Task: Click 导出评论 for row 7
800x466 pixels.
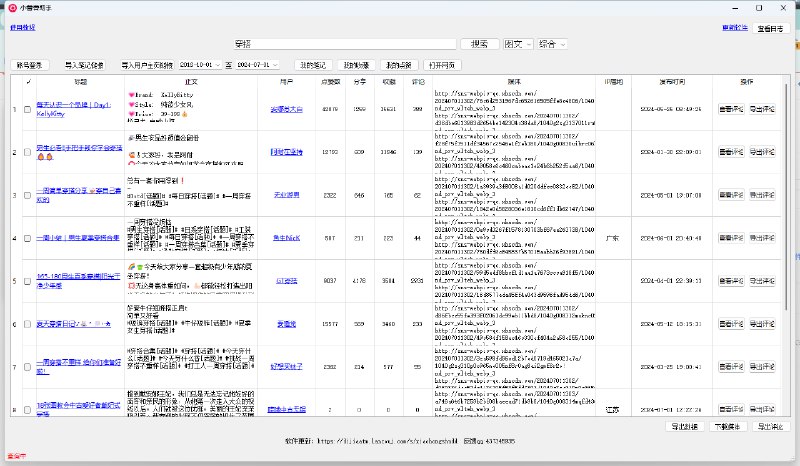Action: pyautogui.click(x=762, y=367)
